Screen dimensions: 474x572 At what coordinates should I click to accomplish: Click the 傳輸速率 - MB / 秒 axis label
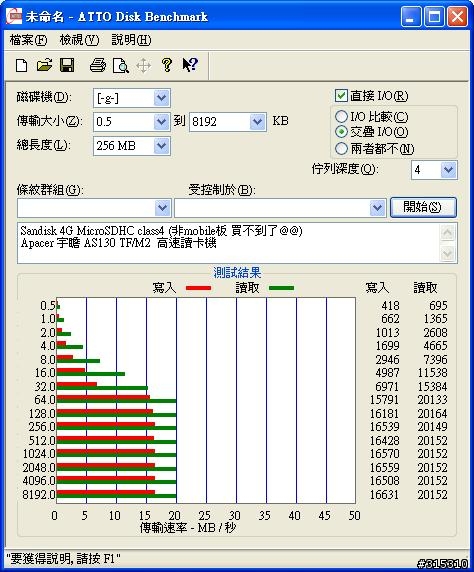pos(188,527)
